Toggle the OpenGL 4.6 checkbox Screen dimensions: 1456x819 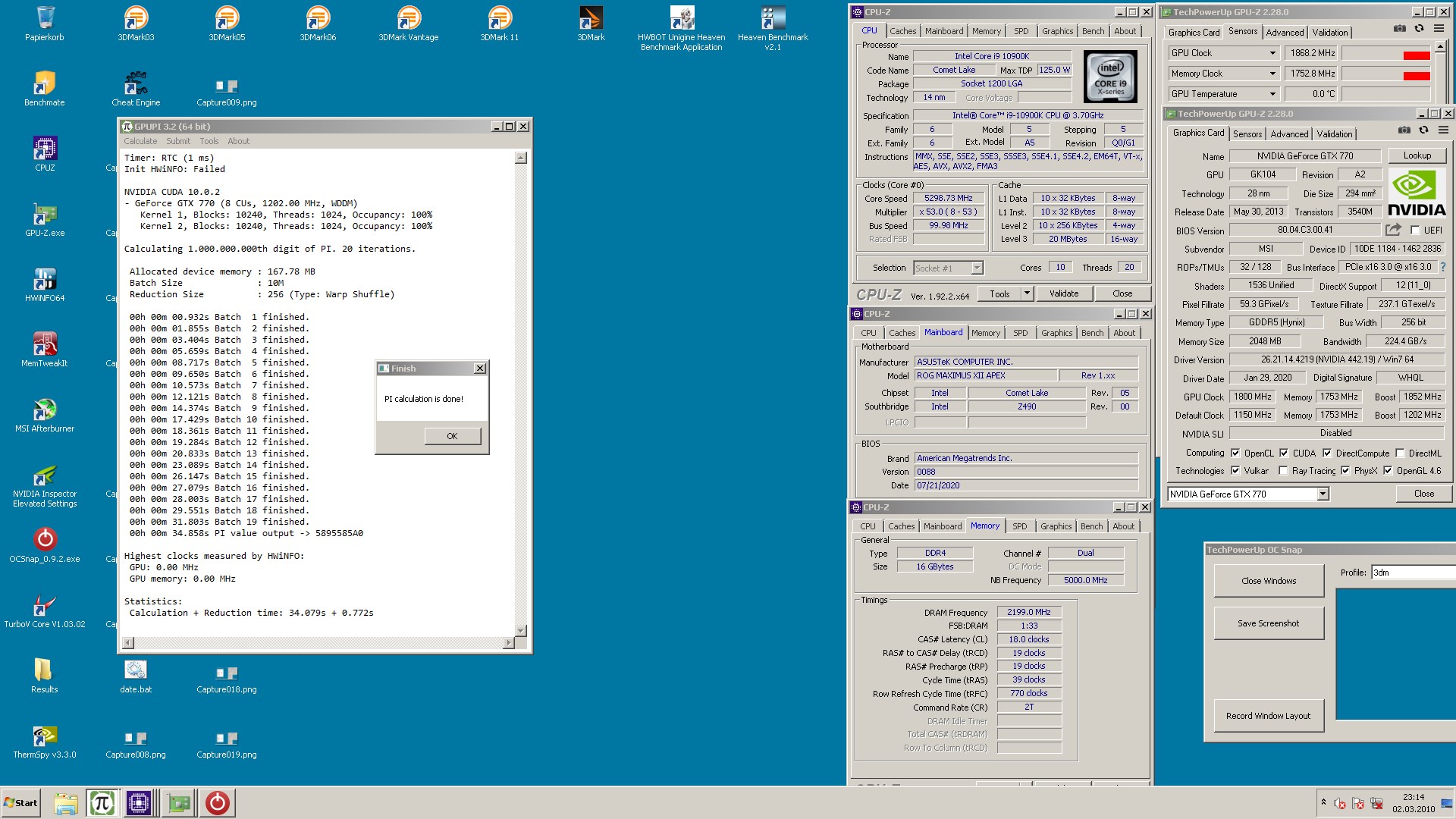click(x=1388, y=470)
